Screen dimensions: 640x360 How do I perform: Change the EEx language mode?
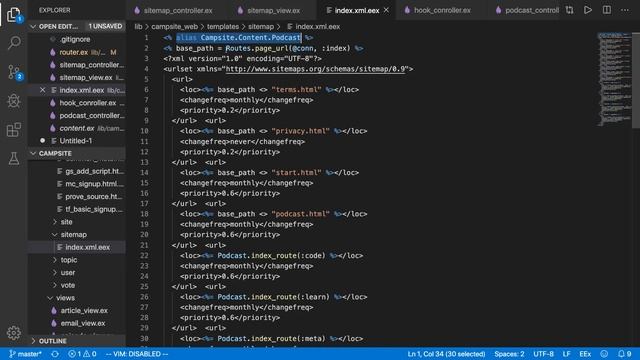pos(585,354)
